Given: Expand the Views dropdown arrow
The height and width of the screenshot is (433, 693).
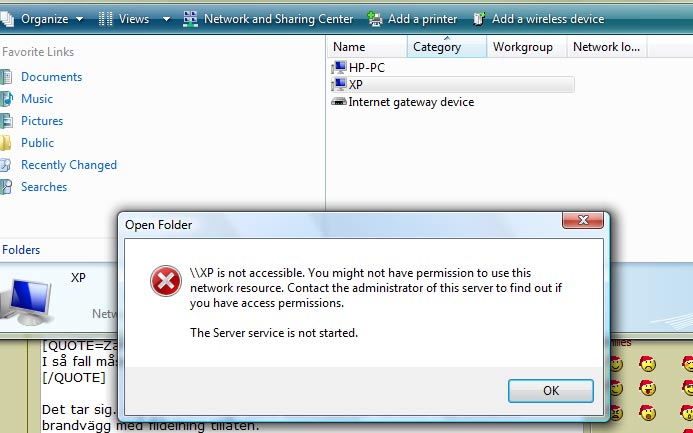Looking at the screenshot, I should (167, 19).
